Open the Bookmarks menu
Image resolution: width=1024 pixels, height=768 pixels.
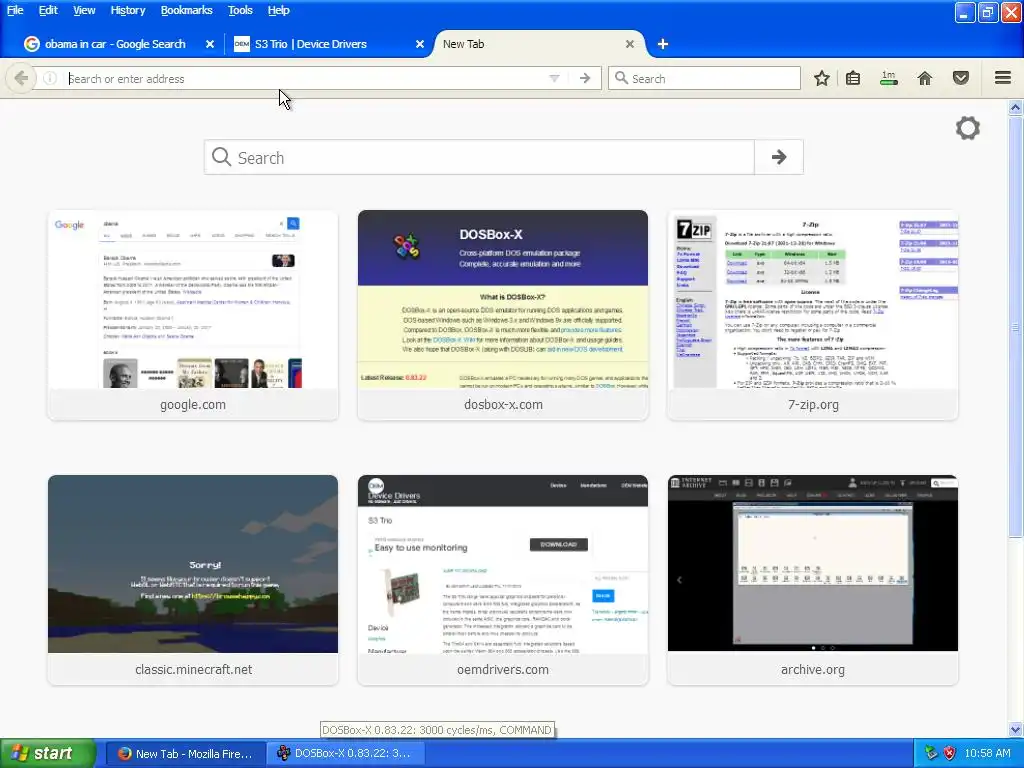point(186,10)
